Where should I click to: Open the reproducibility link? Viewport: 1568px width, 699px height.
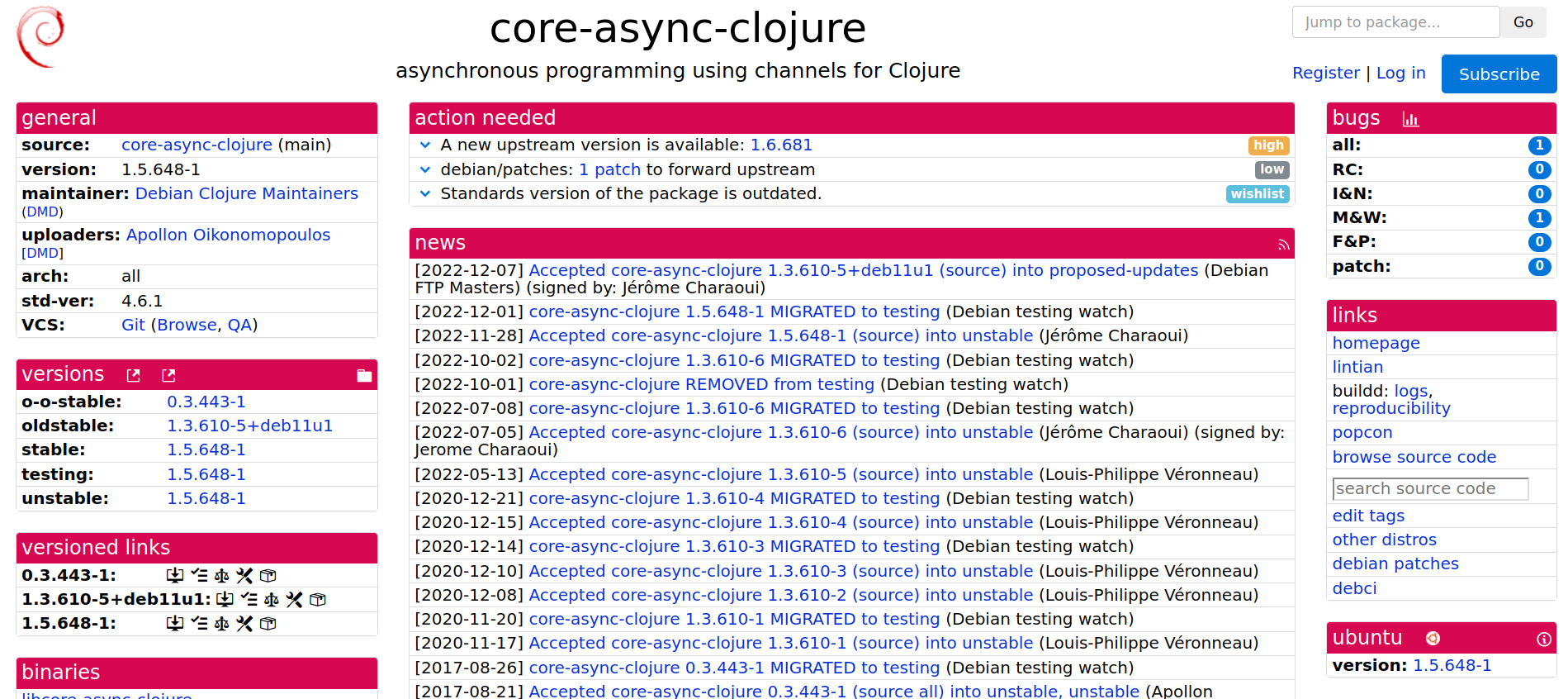pos(1391,409)
